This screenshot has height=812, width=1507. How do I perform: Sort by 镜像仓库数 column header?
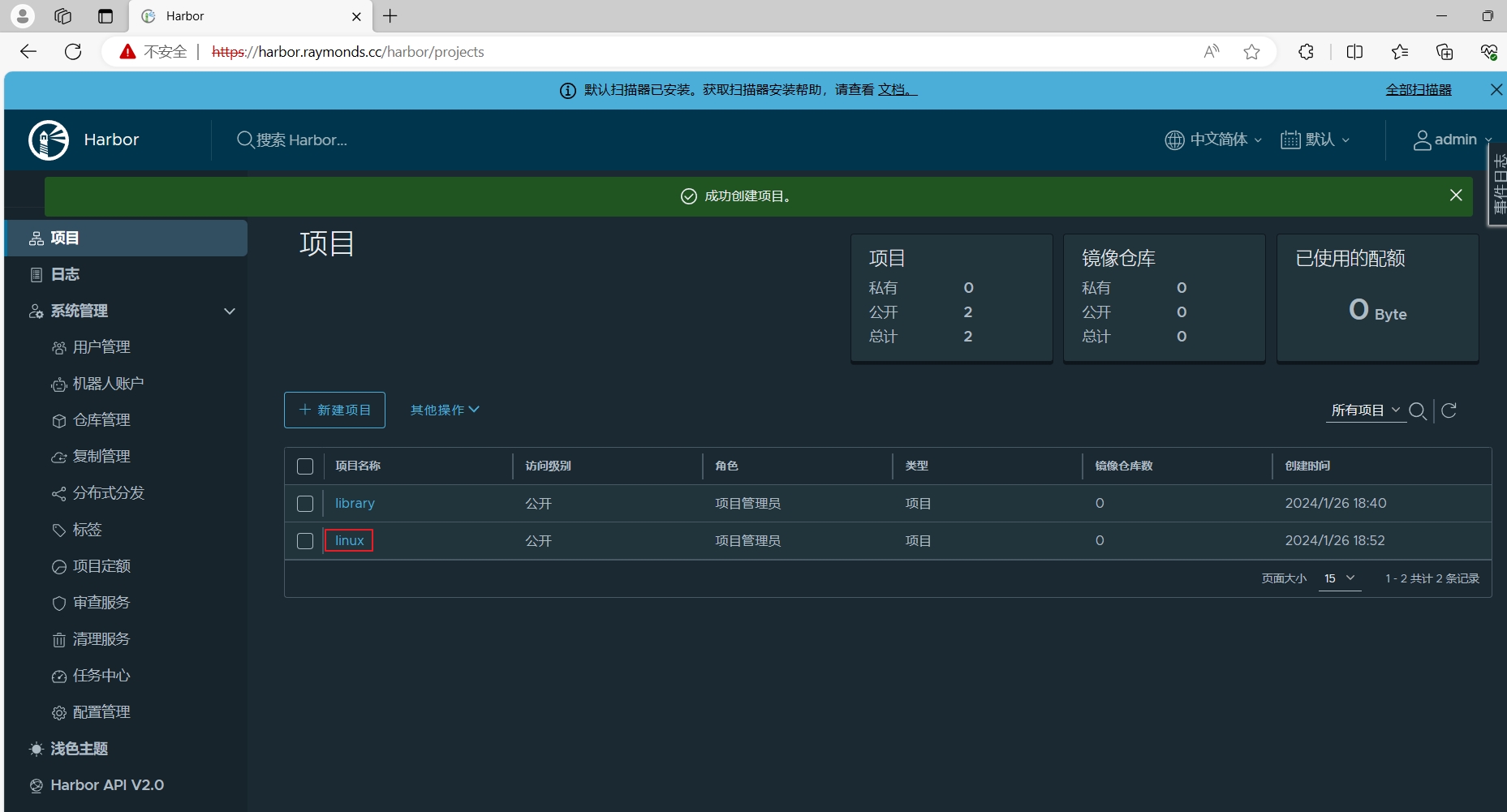tap(1124, 466)
